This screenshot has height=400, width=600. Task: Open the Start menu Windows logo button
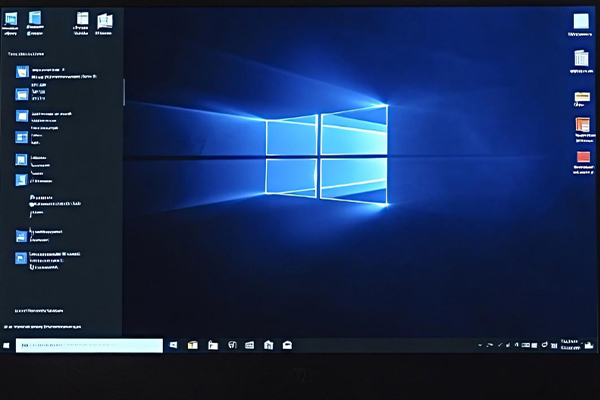point(6,345)
